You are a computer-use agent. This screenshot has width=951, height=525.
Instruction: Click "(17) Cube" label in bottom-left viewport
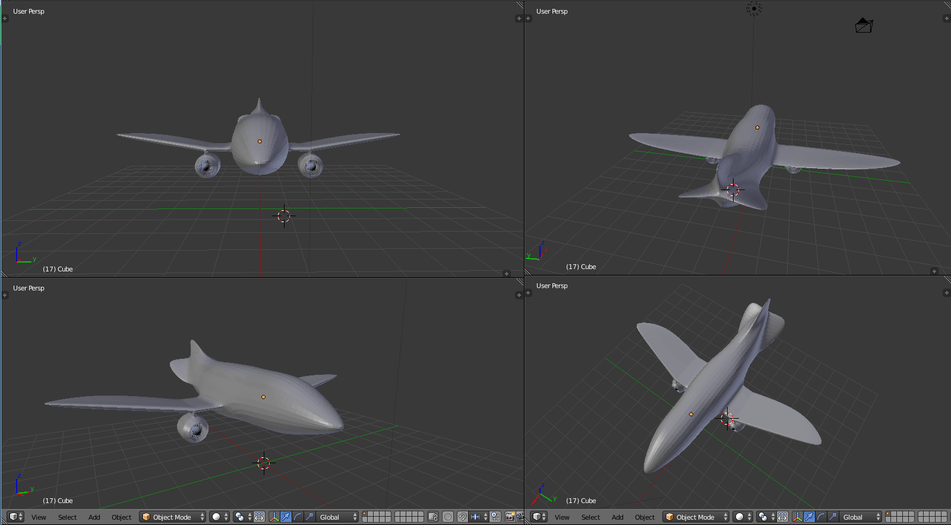tap(58, 501)
